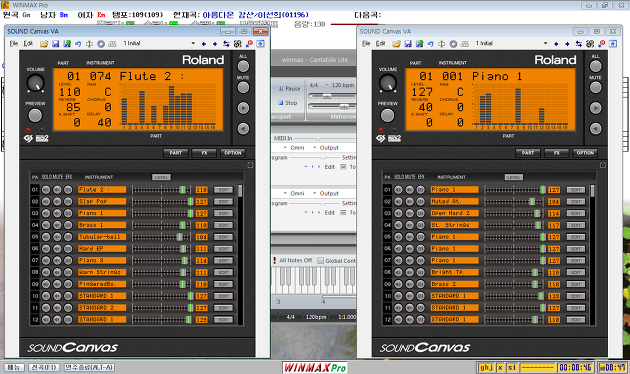
Task: Click gear icon in right Sound Canvas toolbar
Action: 453,43
